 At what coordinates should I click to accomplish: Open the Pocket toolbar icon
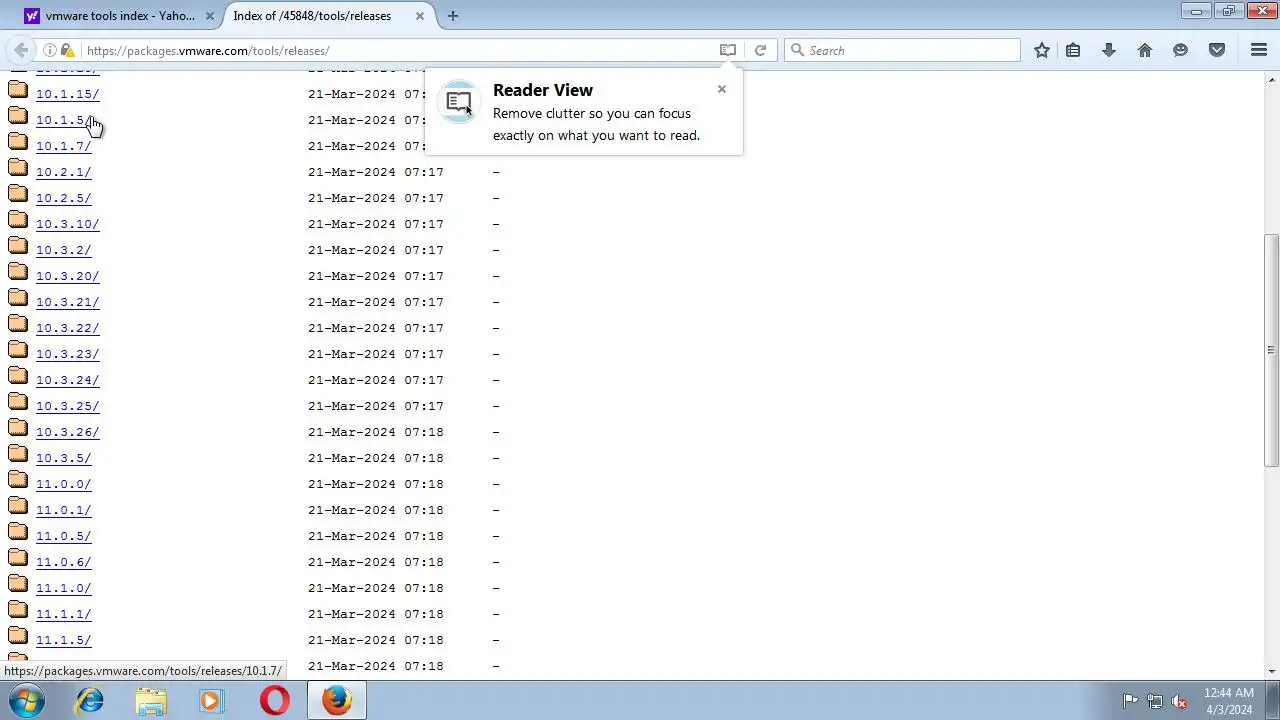pyautogui.click(x=1217, y=50)
